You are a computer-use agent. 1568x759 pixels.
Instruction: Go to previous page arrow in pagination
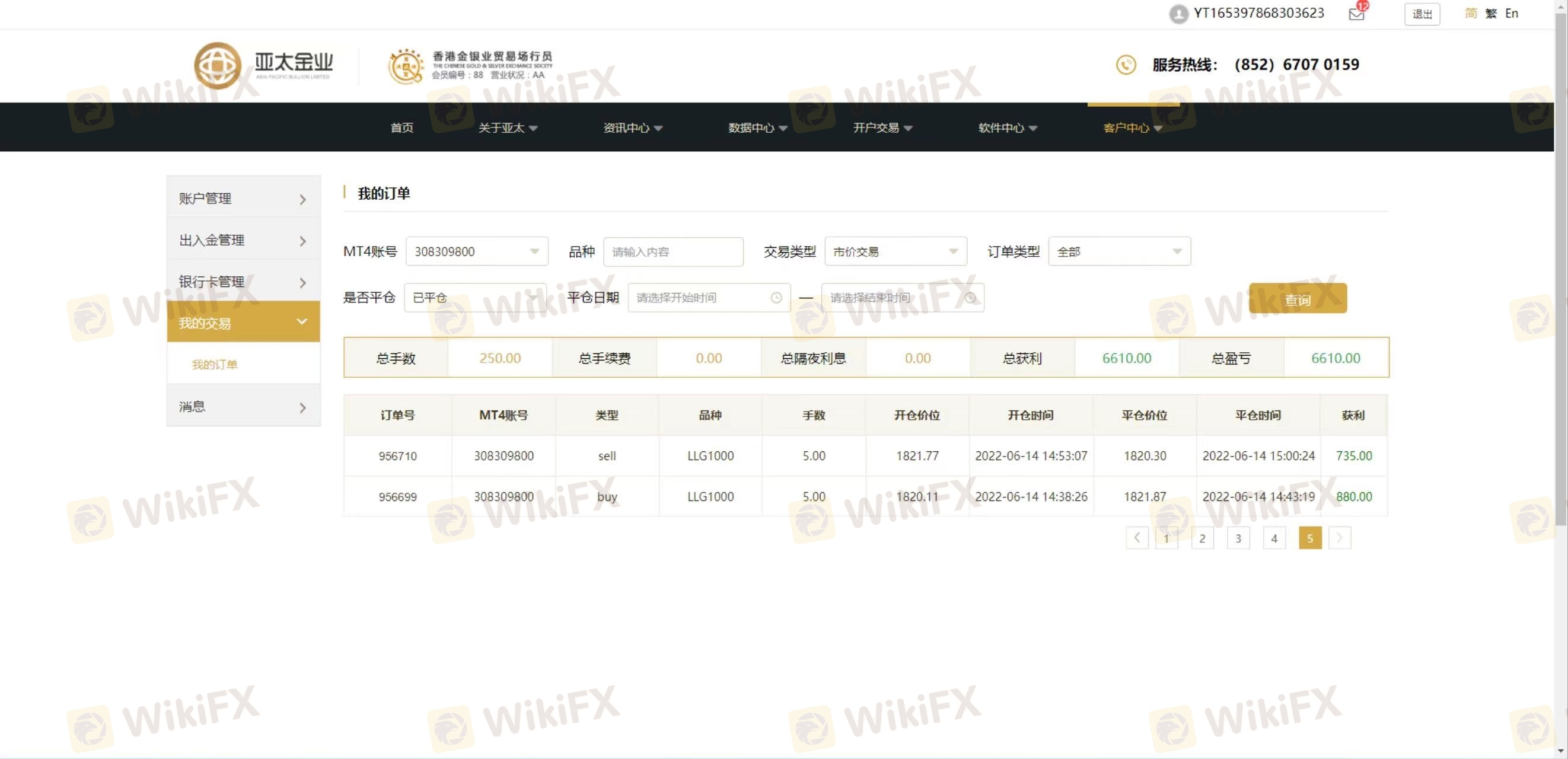pos(1136,538)
